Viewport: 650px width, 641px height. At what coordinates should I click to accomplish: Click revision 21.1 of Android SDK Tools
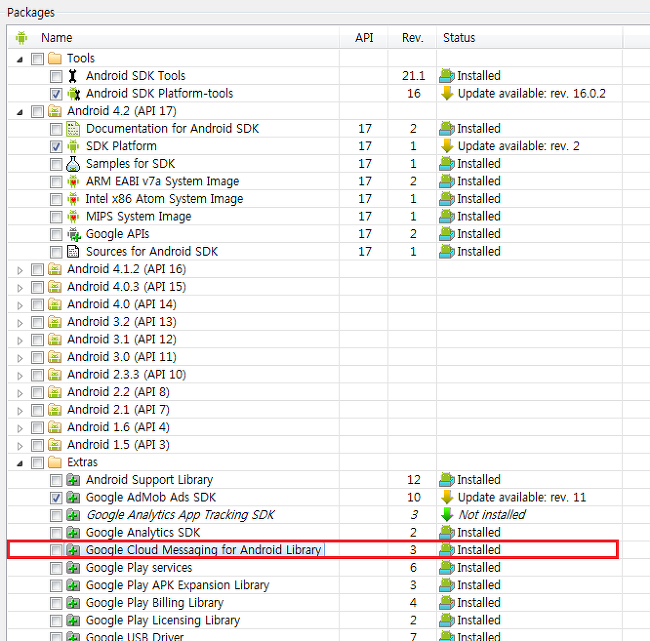click(413, 76)
